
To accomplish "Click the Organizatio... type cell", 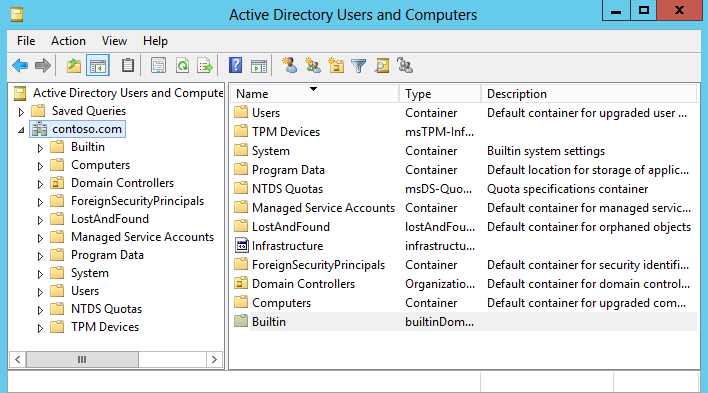I will (440, 284).
